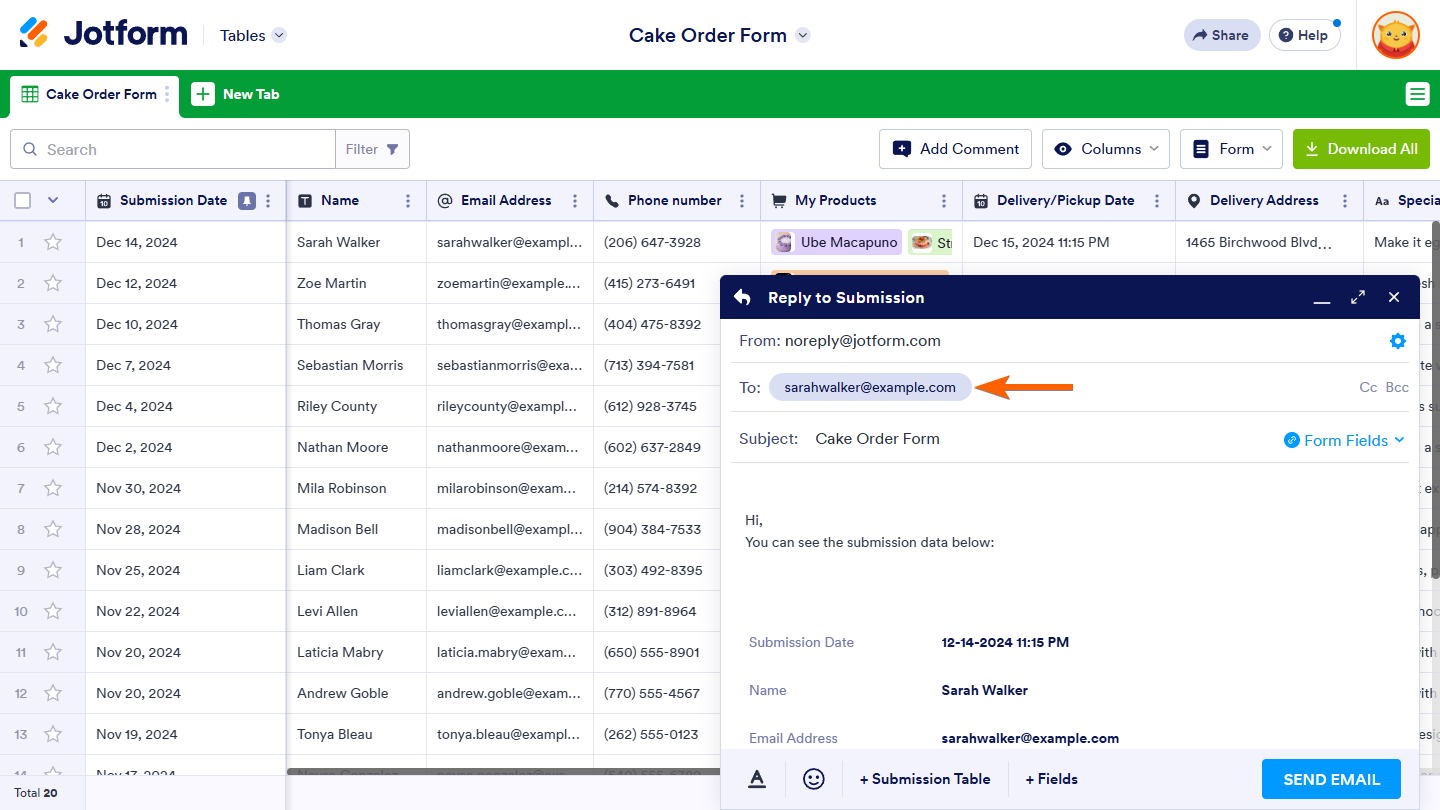This screenshot has width=1440, height=810.
Task: Open the Form dropdown button
Action: [1232, 149]
